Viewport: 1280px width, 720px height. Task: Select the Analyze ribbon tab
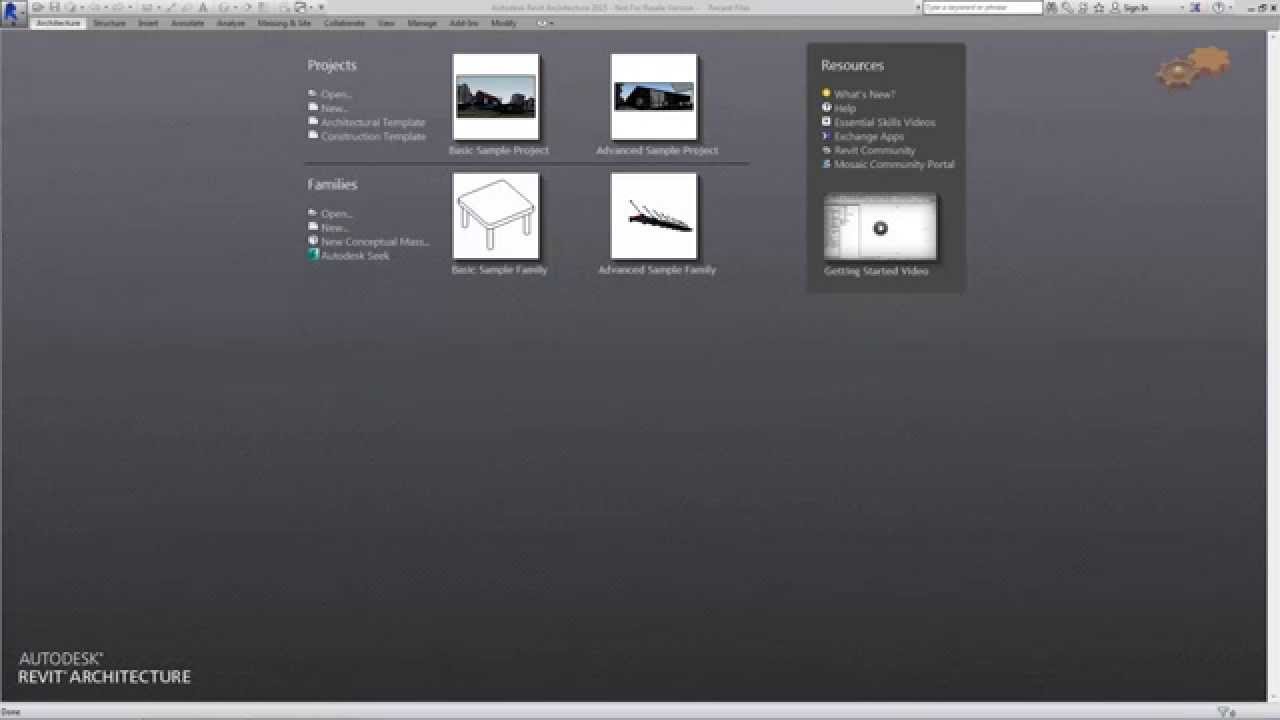coord(231,22)
